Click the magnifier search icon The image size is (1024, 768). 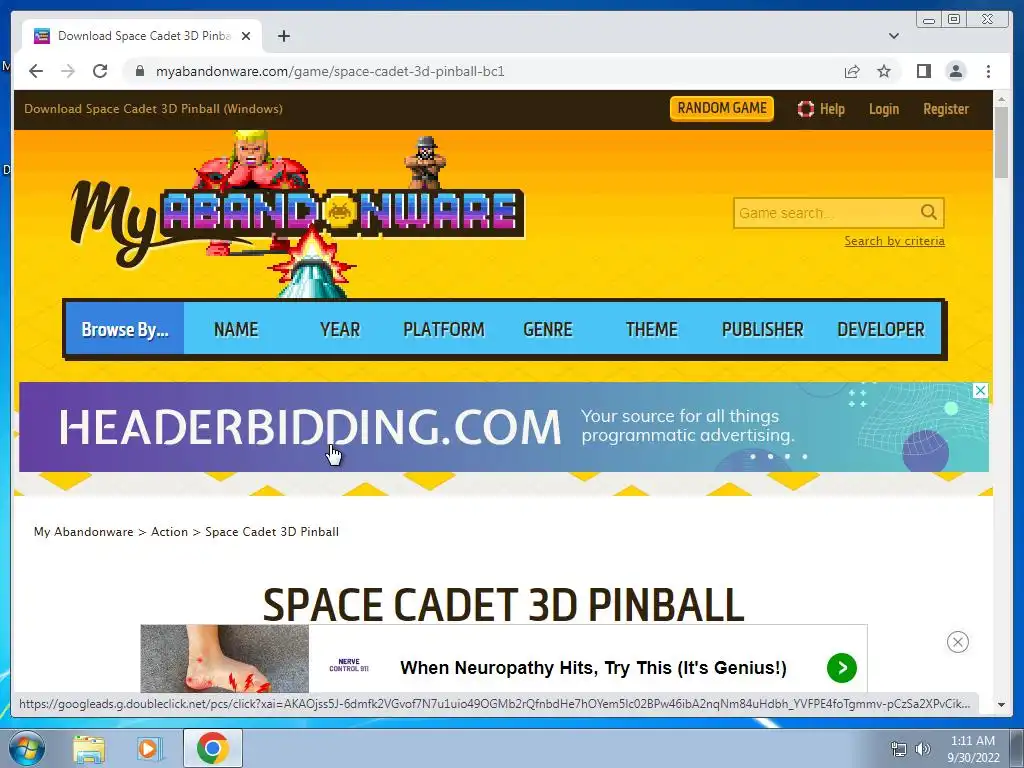[929, 212]
